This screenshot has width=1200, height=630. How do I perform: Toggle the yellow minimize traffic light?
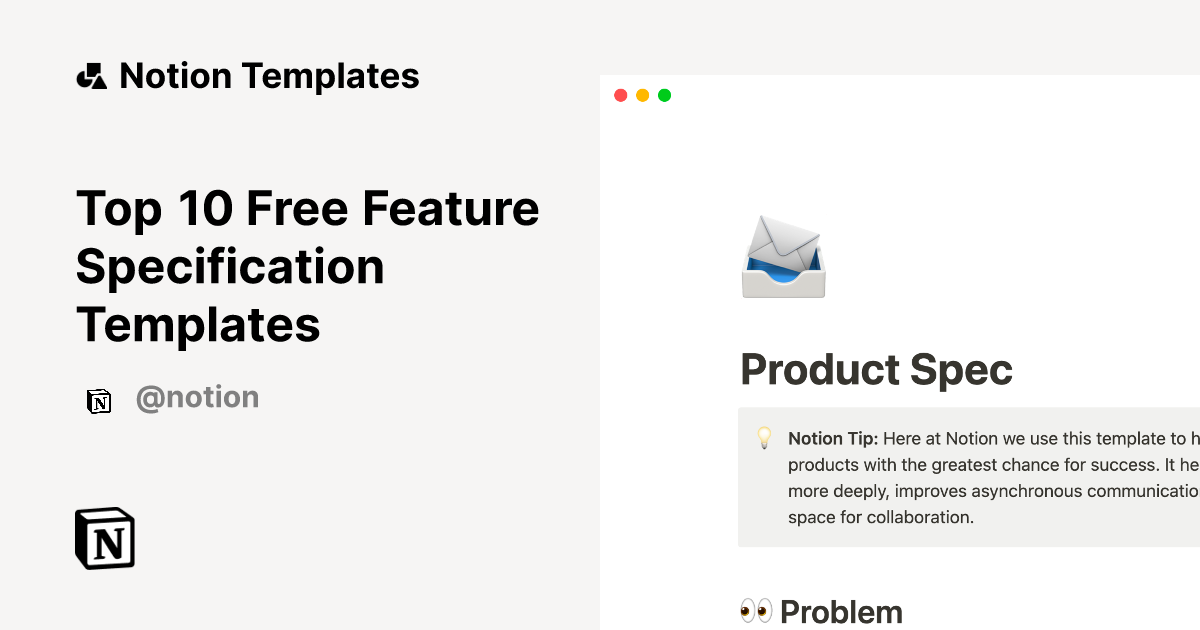(x=643, y=95)
